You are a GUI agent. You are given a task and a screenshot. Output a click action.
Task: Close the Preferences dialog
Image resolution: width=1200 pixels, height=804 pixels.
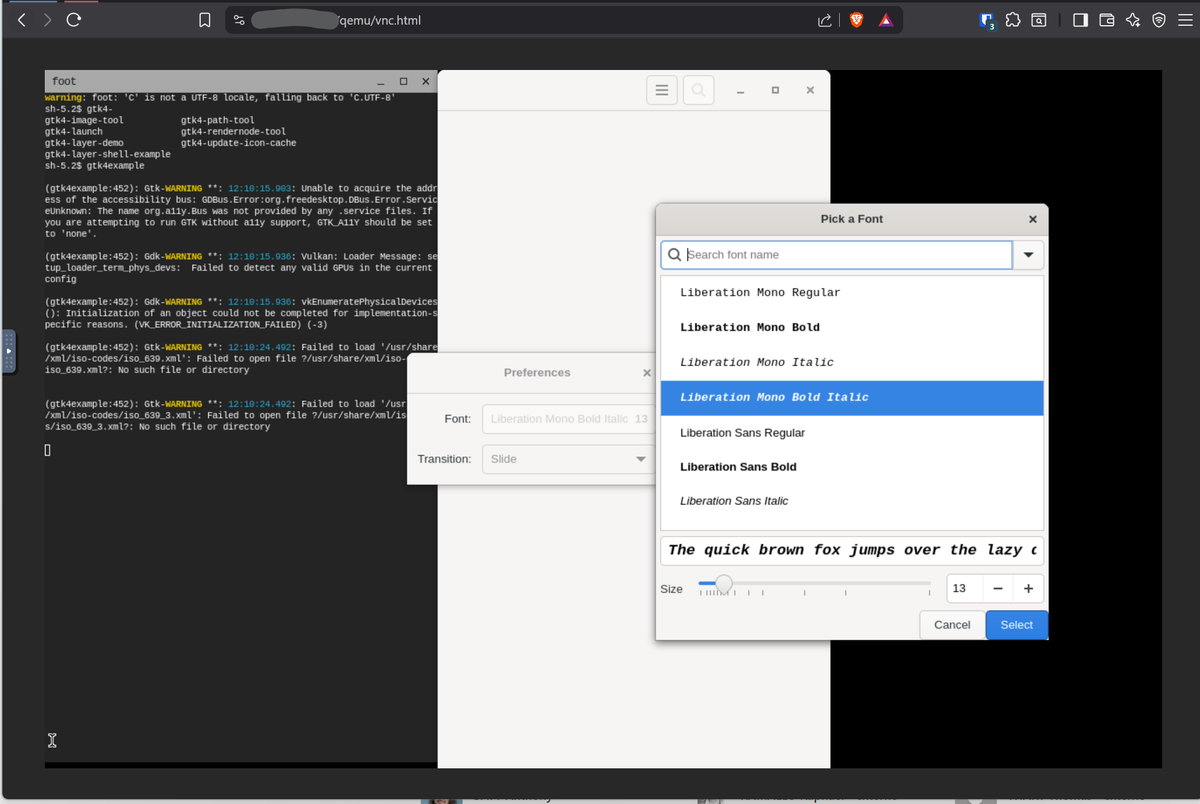coord(646,373)
